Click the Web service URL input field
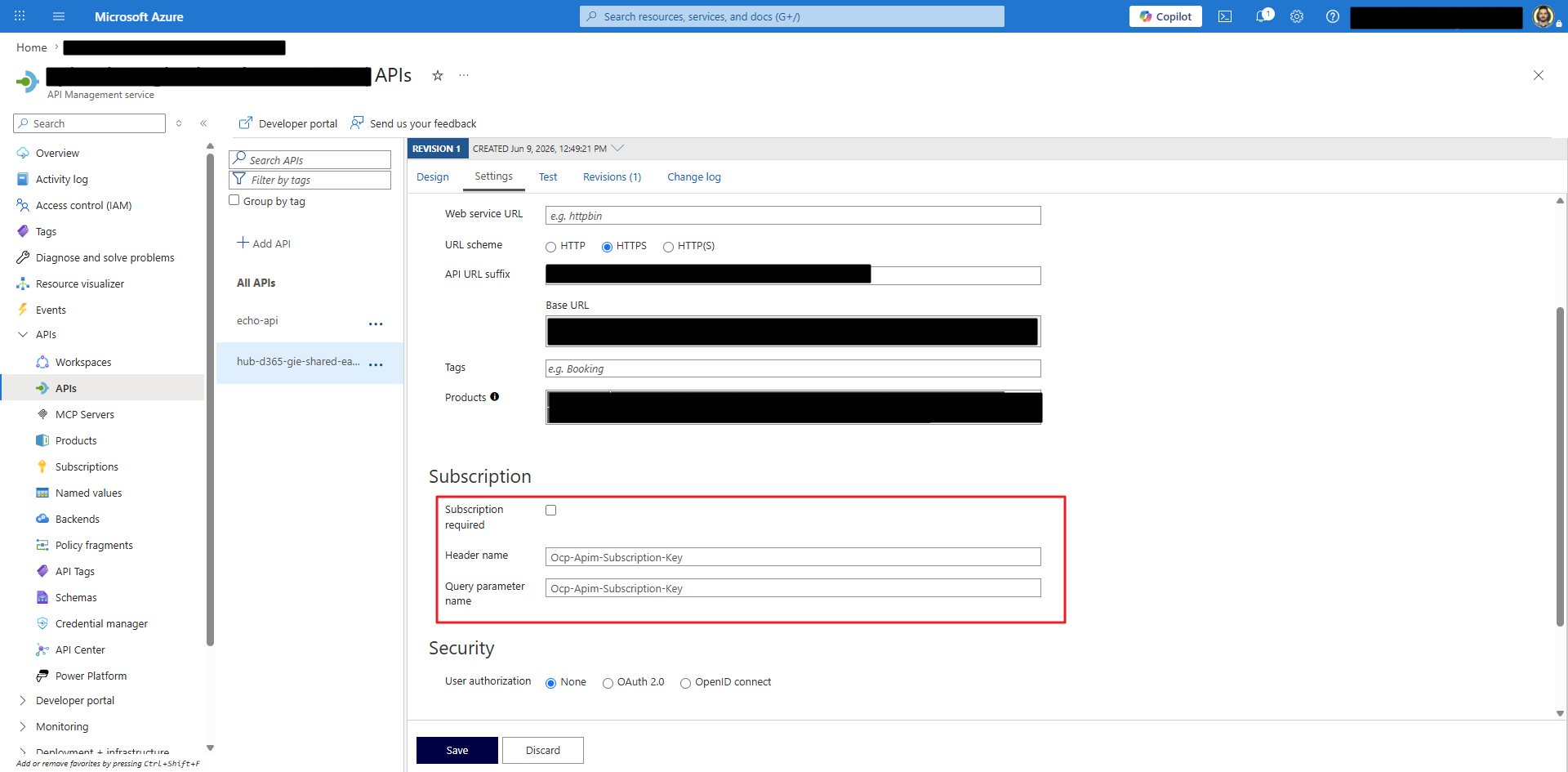Viewport: 1568px width, 772px height. click(793, 216)
